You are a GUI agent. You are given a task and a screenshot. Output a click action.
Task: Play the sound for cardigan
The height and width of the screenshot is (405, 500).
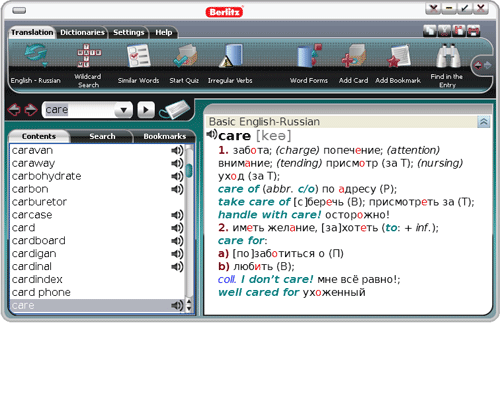[x=177, y=254]
